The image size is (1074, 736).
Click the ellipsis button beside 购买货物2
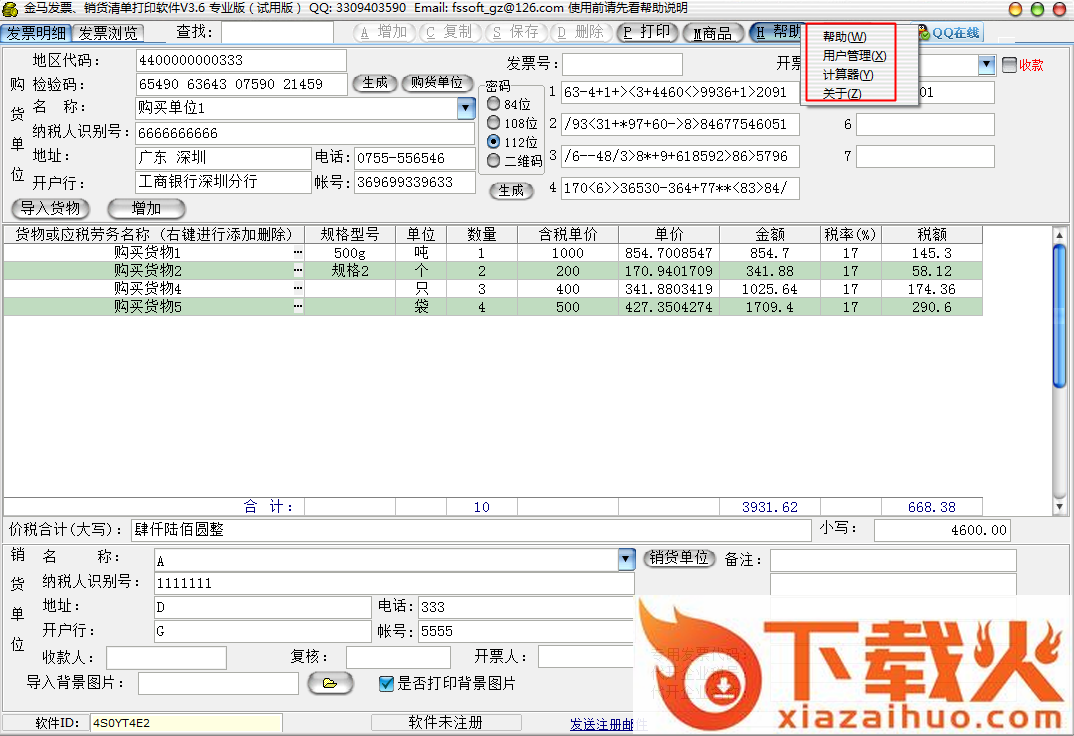click(x=297, y=271)
